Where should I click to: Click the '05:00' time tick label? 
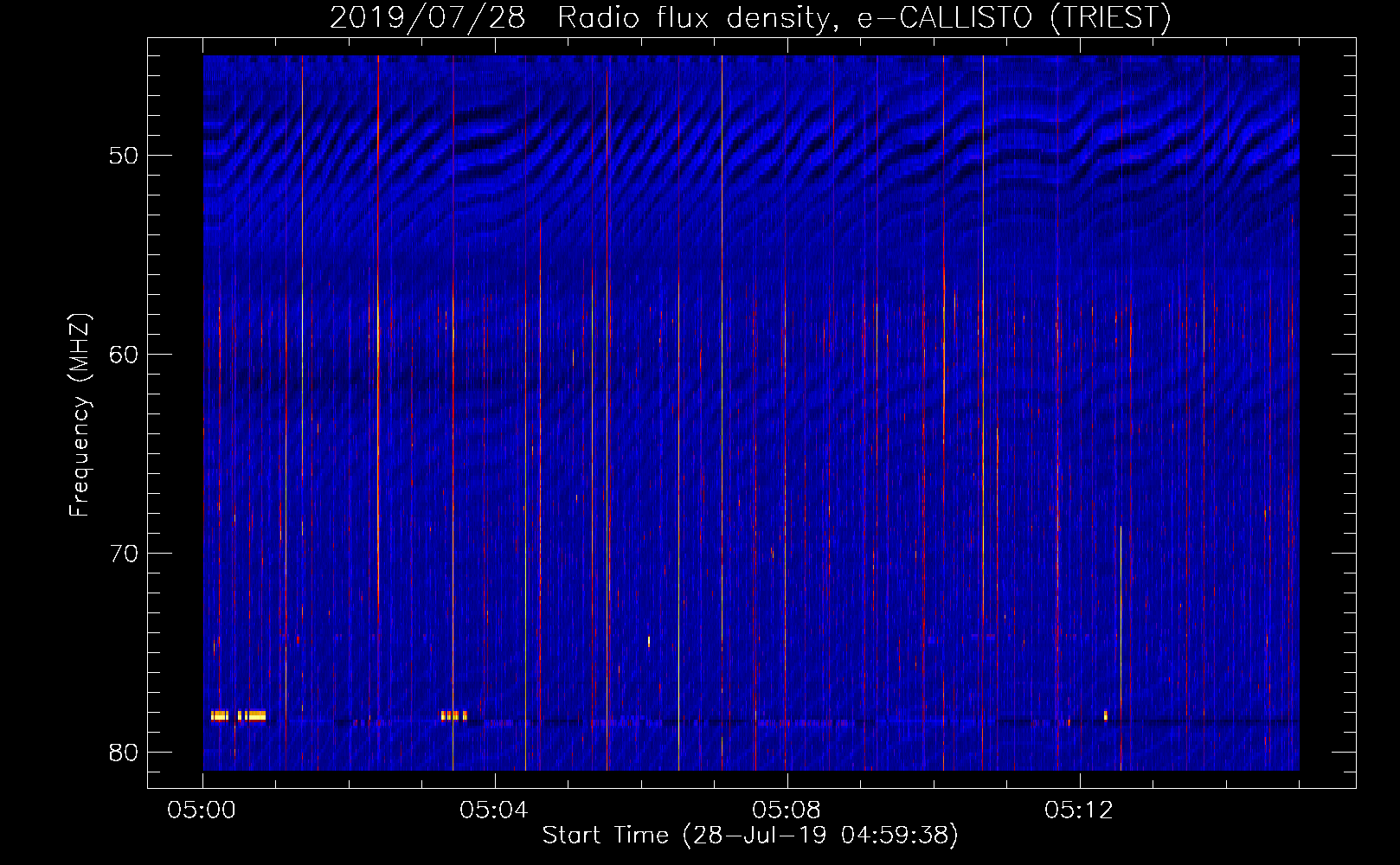[x=202, y=810]
